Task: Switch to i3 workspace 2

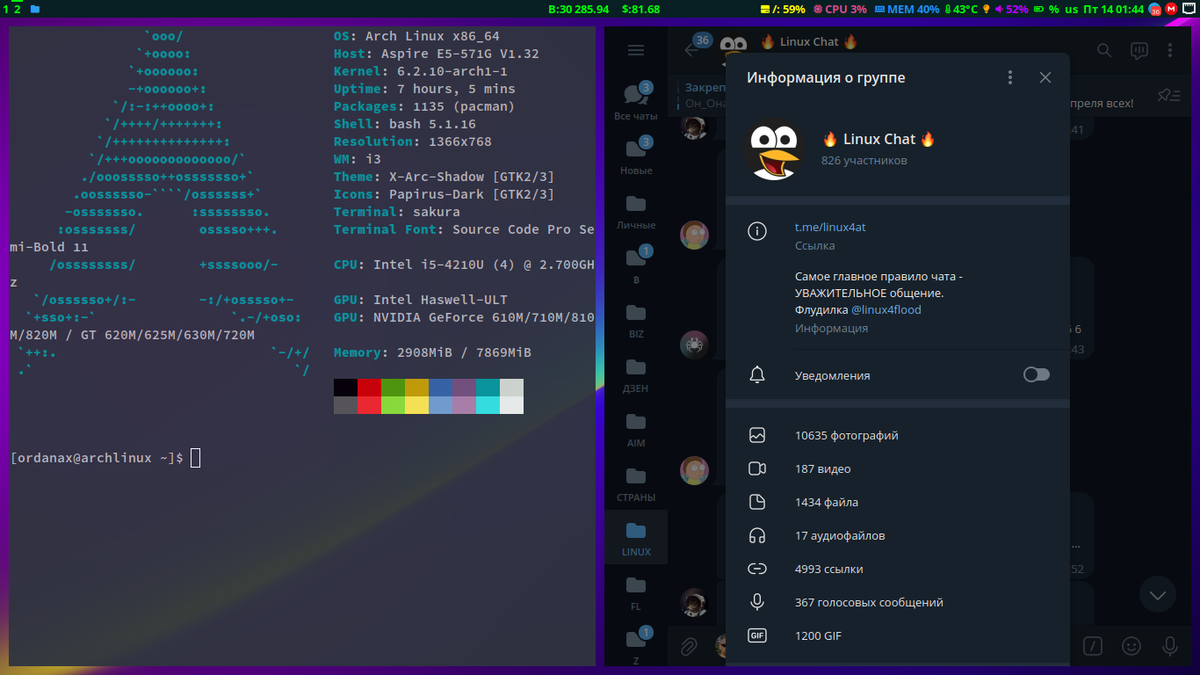Action: click(18, 8)
